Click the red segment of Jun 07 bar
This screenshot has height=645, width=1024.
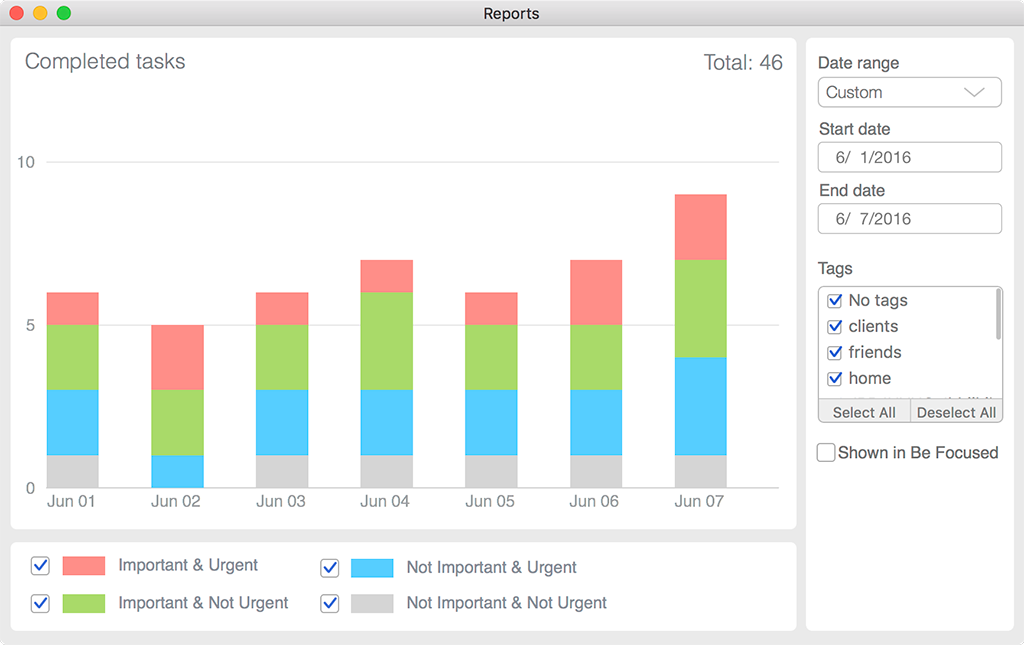coord(700,227)
